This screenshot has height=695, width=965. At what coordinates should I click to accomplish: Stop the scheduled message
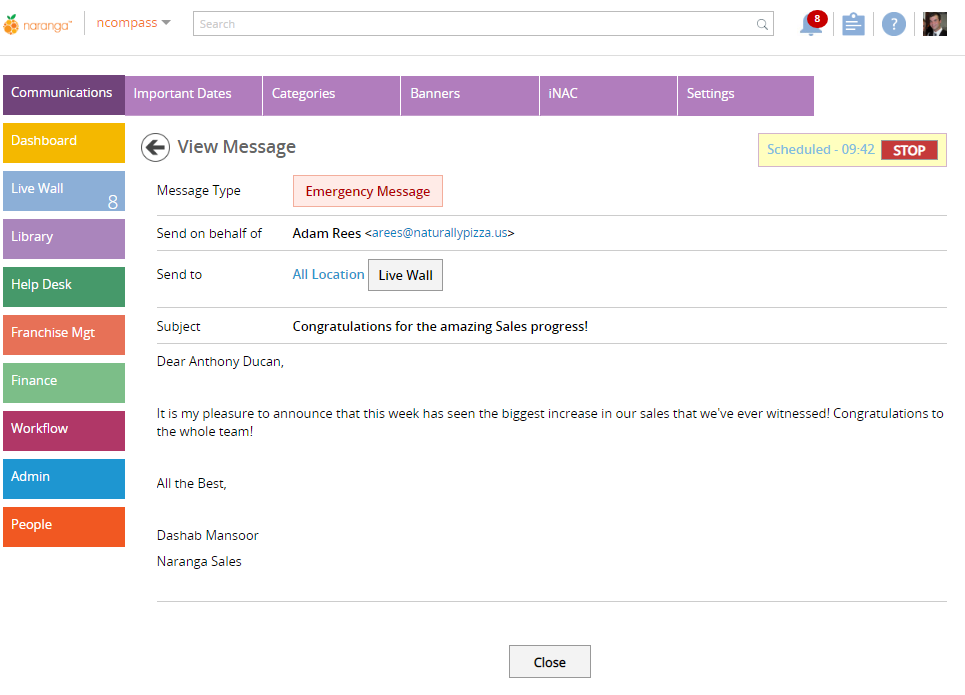click(909, 150)
